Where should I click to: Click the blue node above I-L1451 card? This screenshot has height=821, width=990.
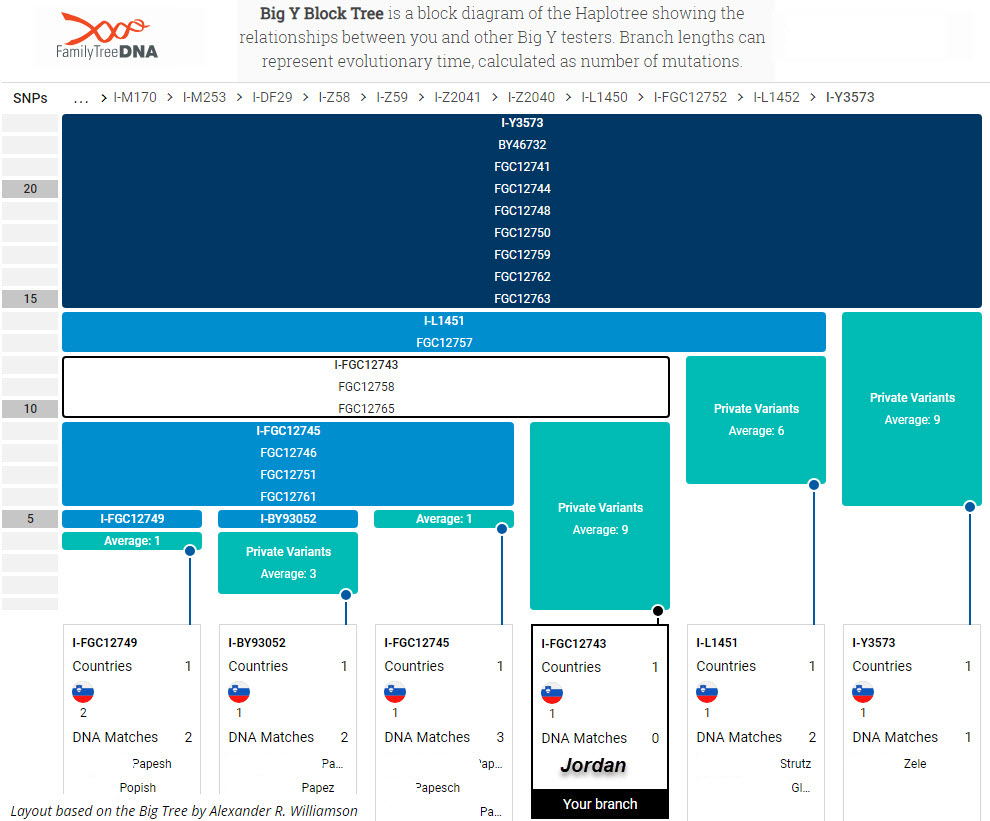pyautogui.click(x=814, y=484)
